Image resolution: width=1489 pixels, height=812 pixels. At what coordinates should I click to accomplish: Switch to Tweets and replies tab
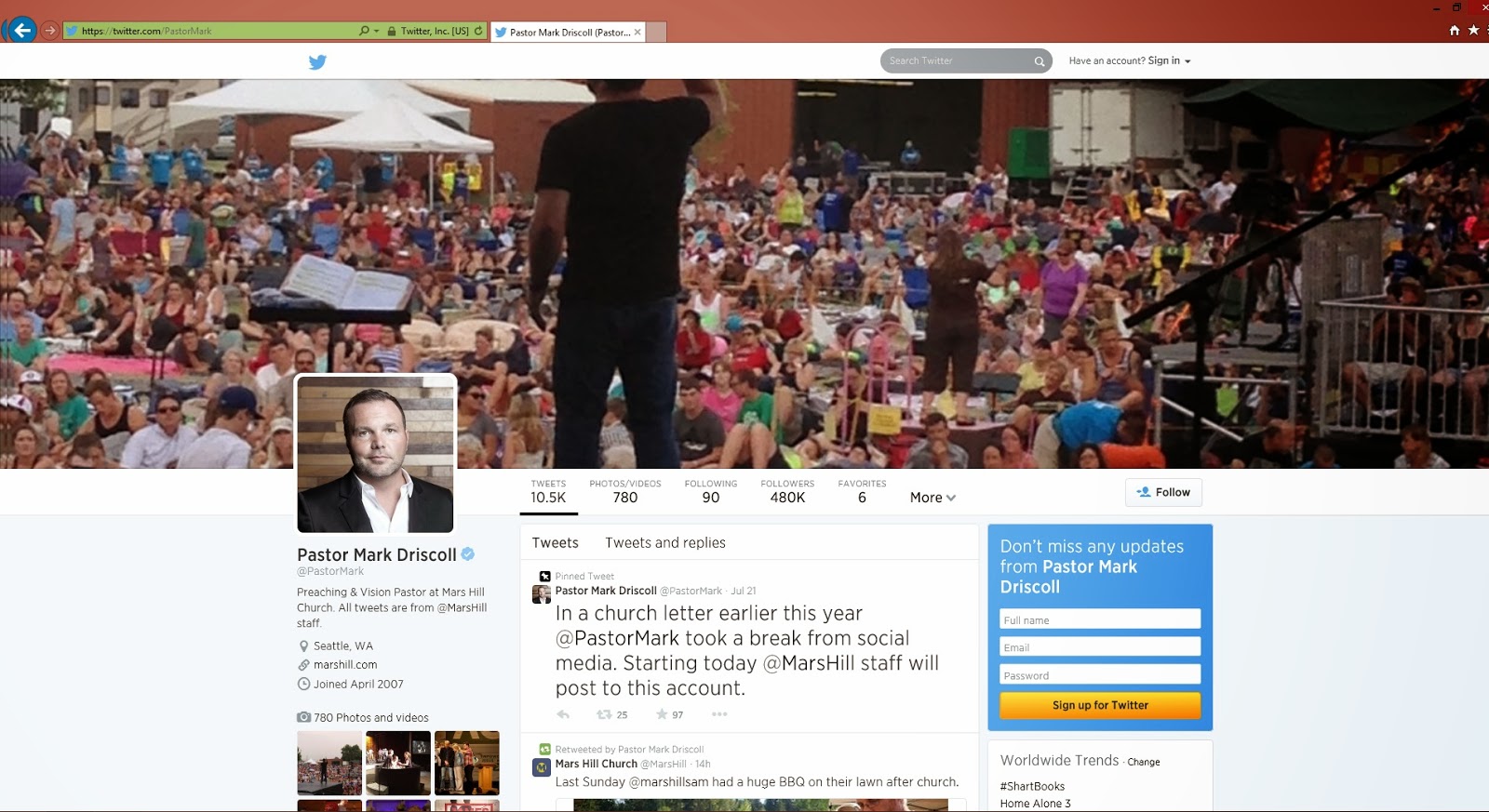pos(665,542)
